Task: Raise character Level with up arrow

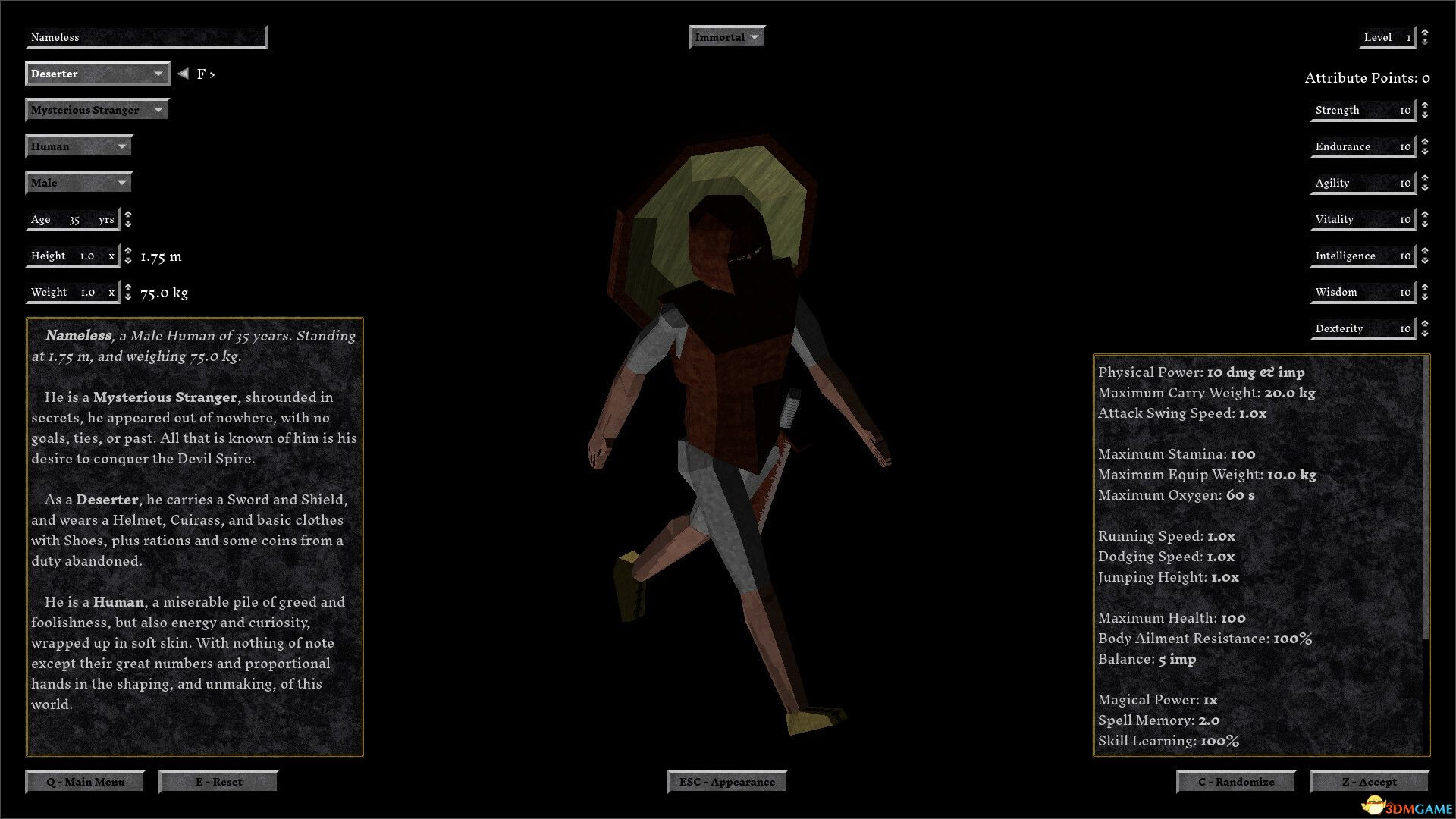Action: coord(1425,32)
